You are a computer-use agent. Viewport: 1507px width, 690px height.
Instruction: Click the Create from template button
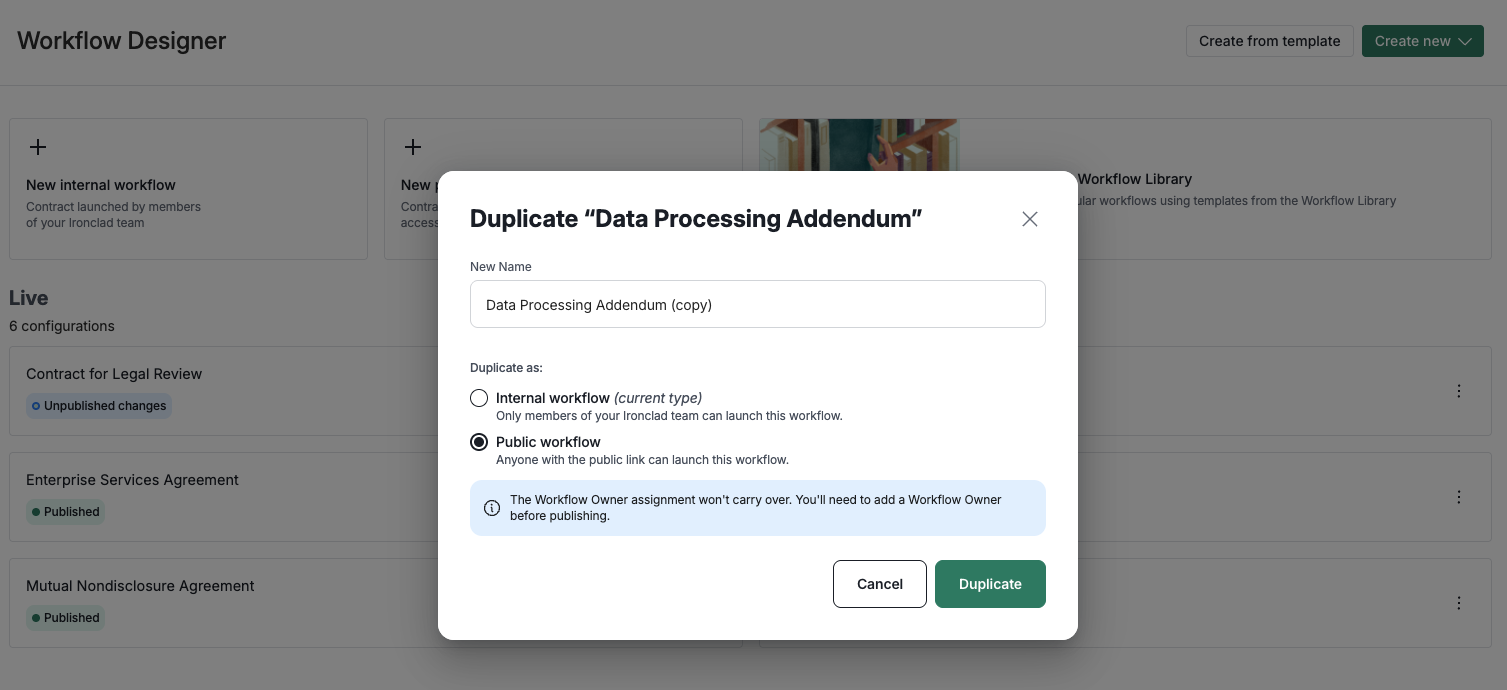click(x=1269, y=41)
